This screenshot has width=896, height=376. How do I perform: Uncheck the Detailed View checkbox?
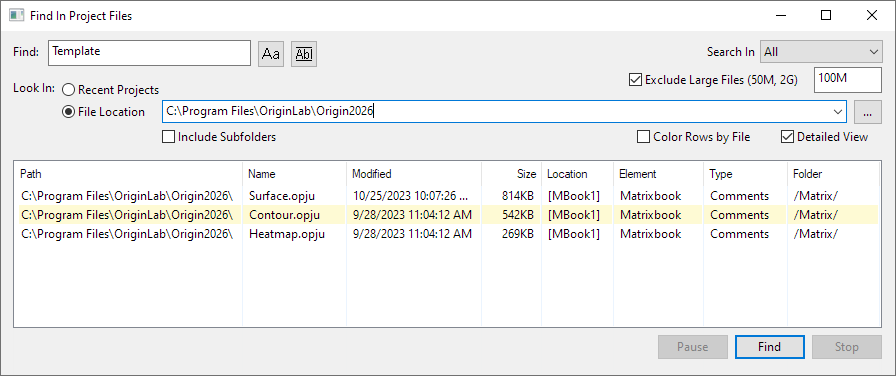click(787, 137)
